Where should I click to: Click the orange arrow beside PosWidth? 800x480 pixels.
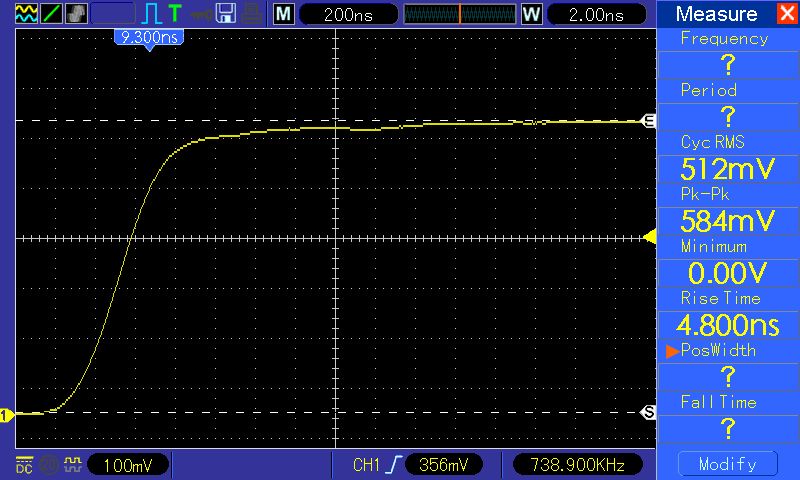(x=672, y=351)
